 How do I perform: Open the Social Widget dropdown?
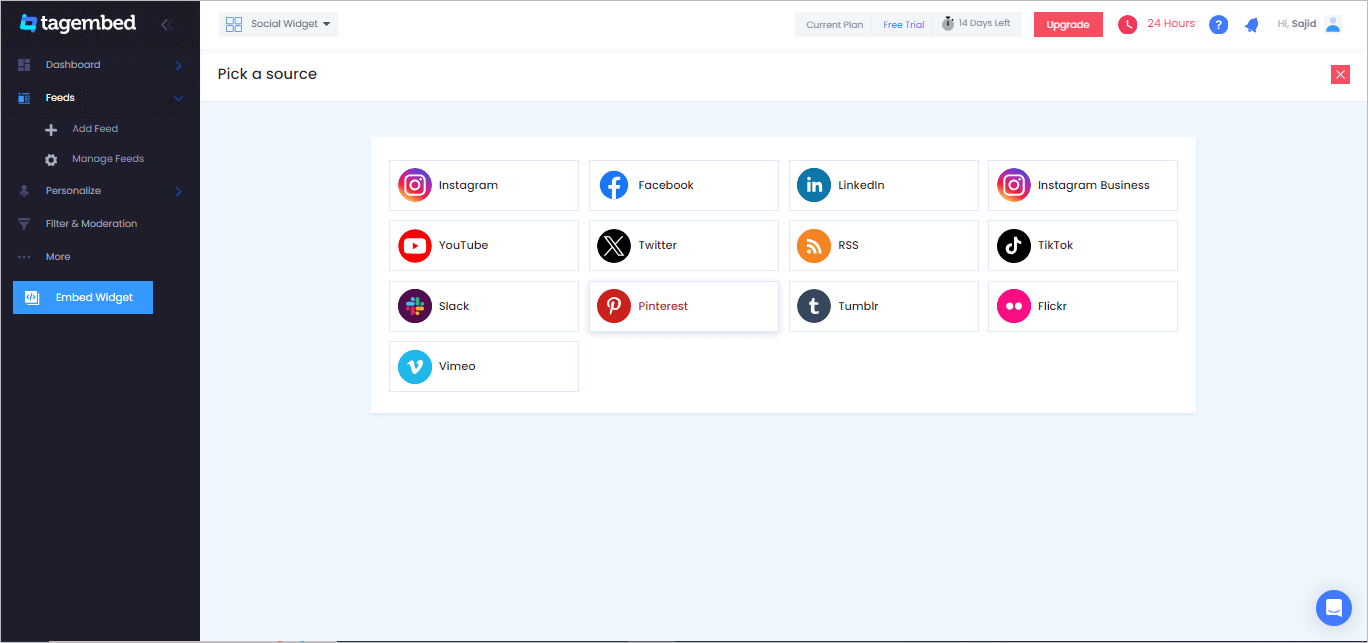(279, 24)
